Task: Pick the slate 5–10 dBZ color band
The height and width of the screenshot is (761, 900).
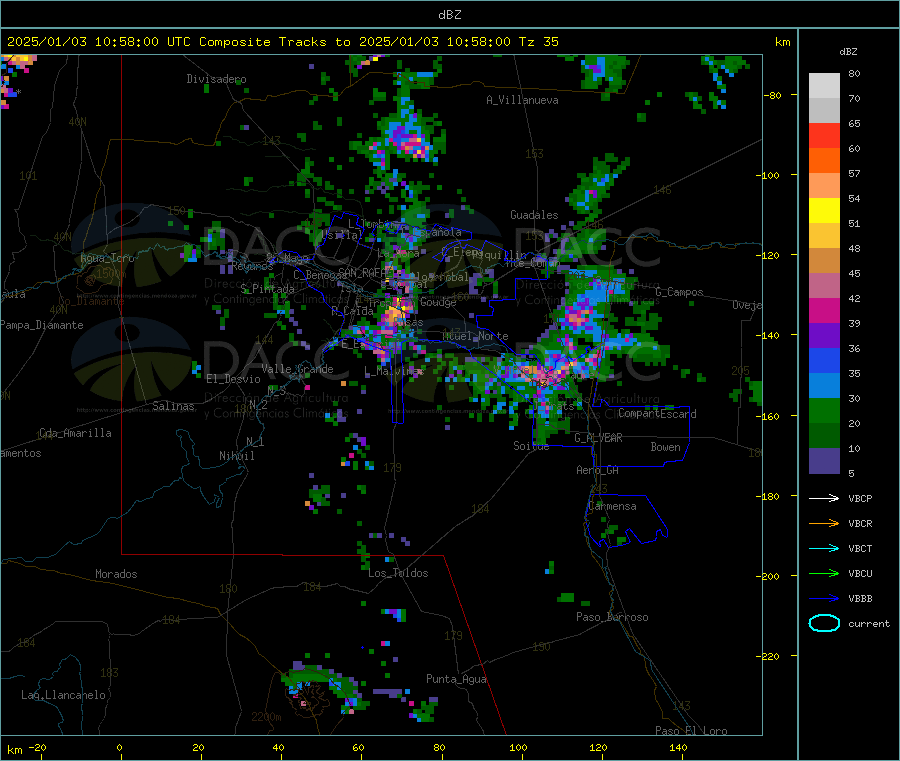Action: pyautogui.click(x=824, y=461)
